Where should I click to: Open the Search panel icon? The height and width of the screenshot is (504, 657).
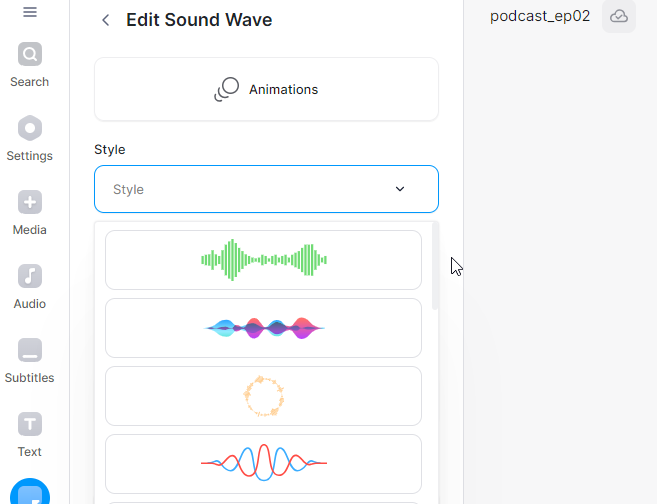tap(30, 54)
